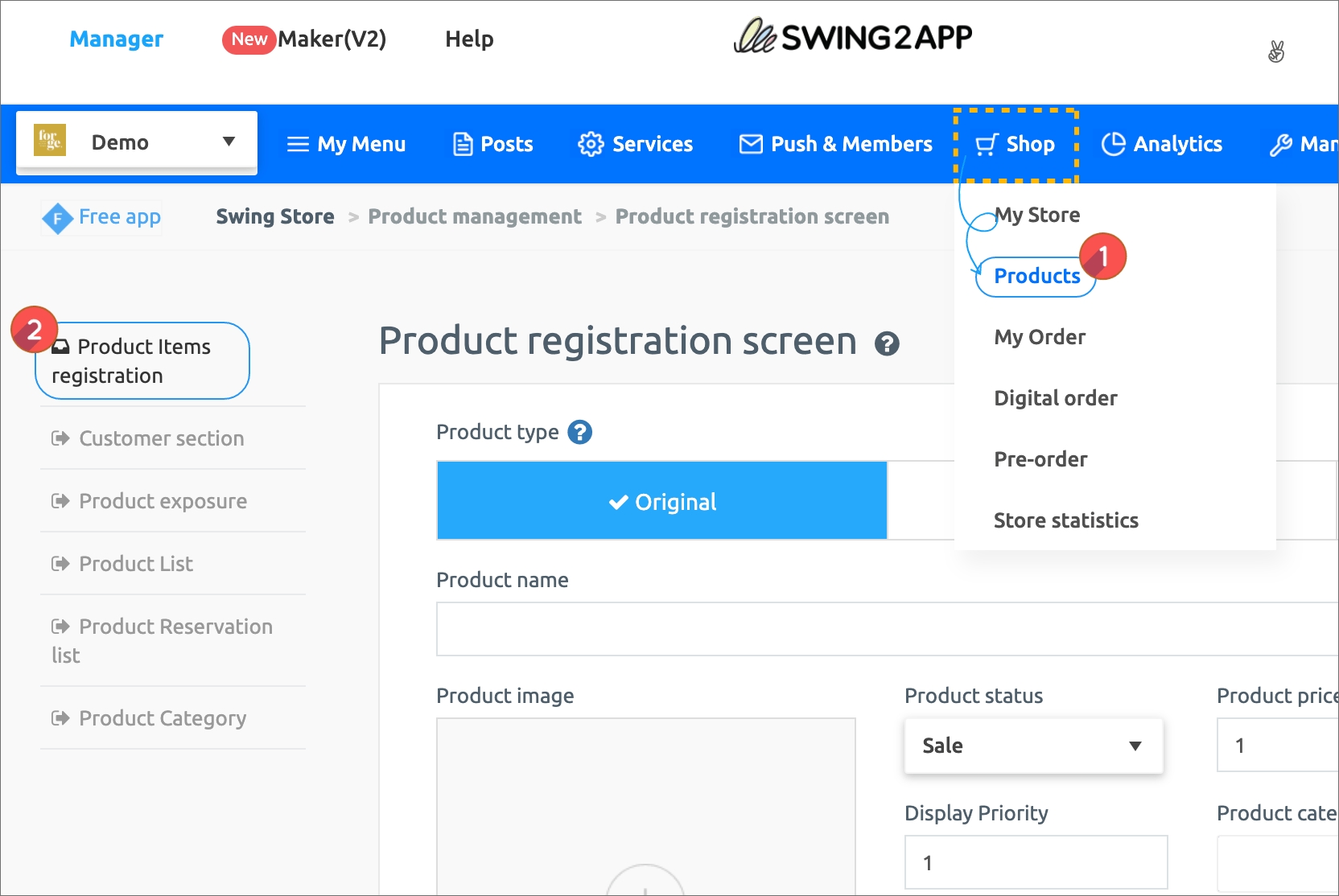Click the Display Priority input field
Viewport: 1339px width, 896px height.
tap(1036, 862)
